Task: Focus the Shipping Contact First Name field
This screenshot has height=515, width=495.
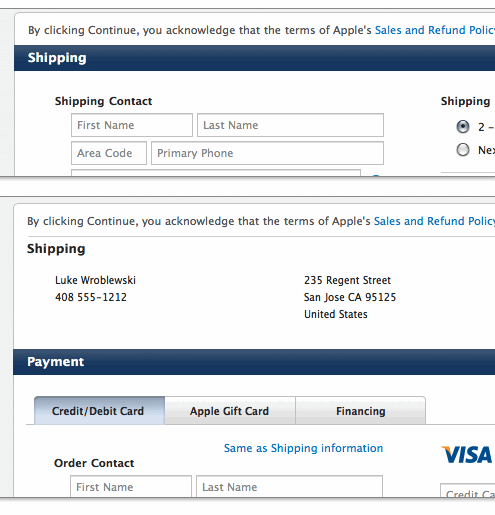Action: [x=132, y=125]
